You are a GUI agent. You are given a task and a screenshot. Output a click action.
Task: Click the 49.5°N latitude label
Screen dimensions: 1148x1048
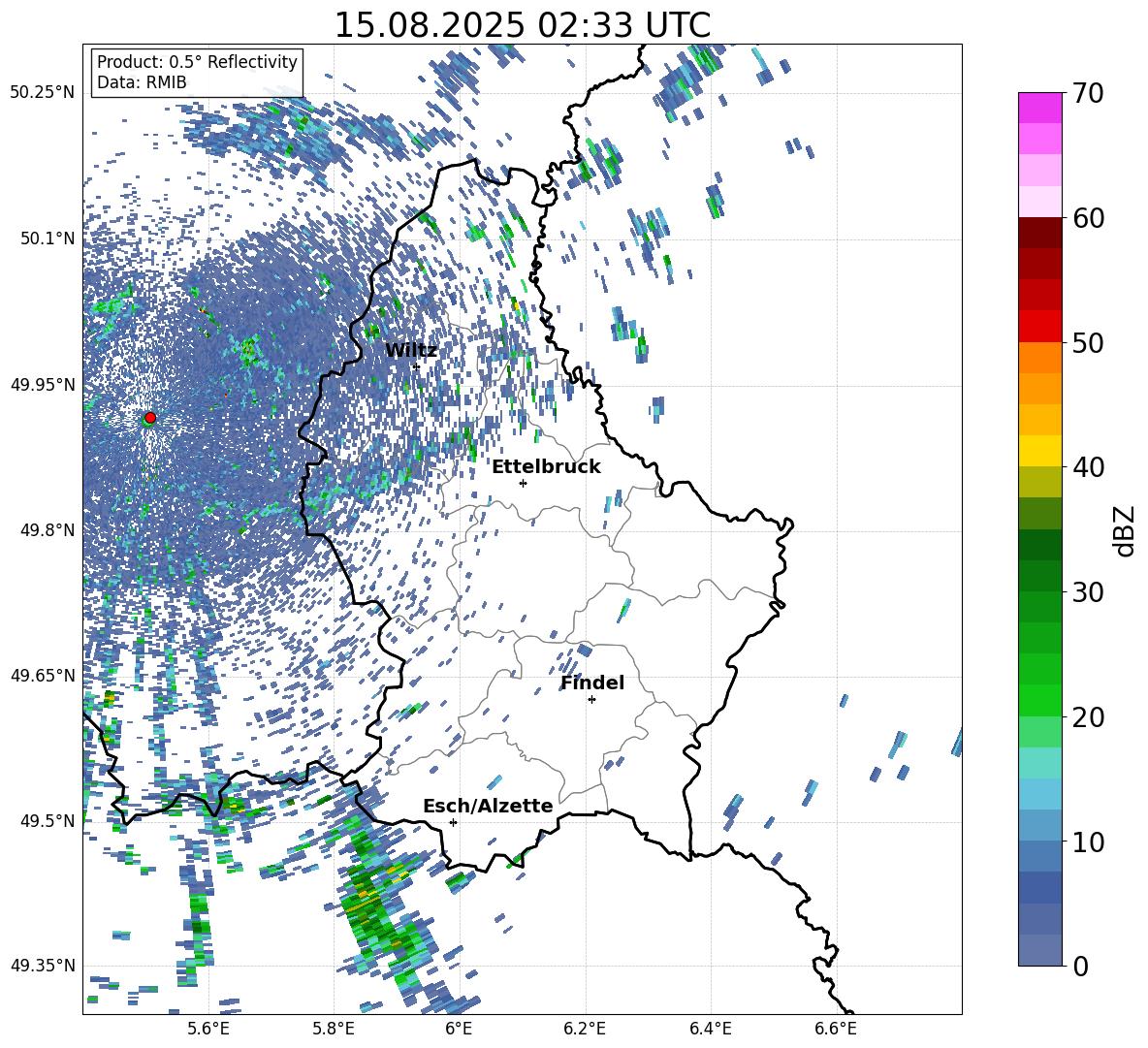tap(47, 820)
